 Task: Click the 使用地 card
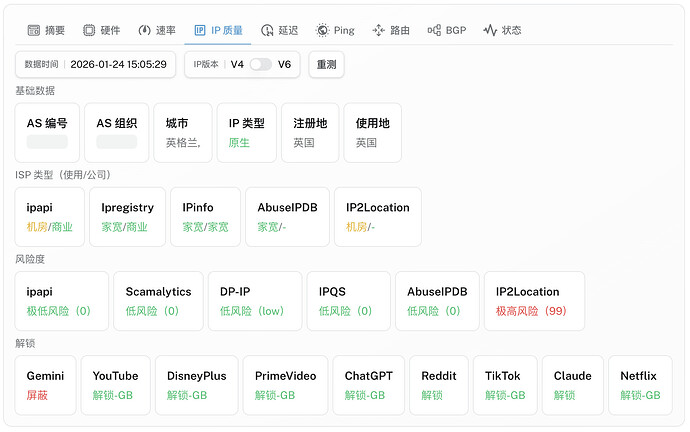point(373,133)
